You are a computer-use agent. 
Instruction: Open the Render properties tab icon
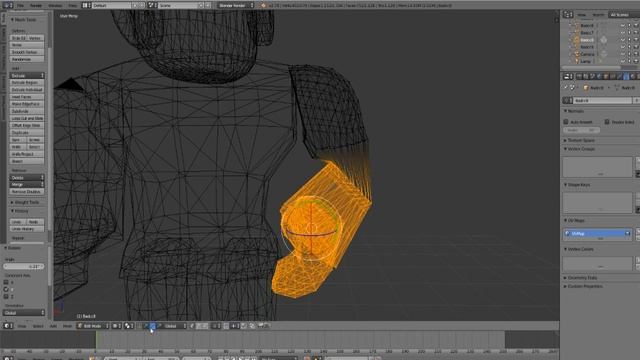(x=579, y=76)
